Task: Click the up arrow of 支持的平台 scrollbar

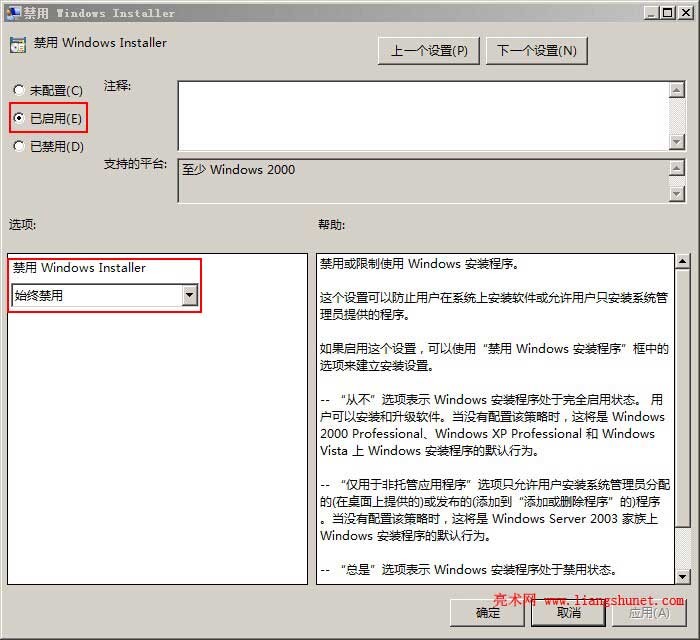Action: point(677,168)
